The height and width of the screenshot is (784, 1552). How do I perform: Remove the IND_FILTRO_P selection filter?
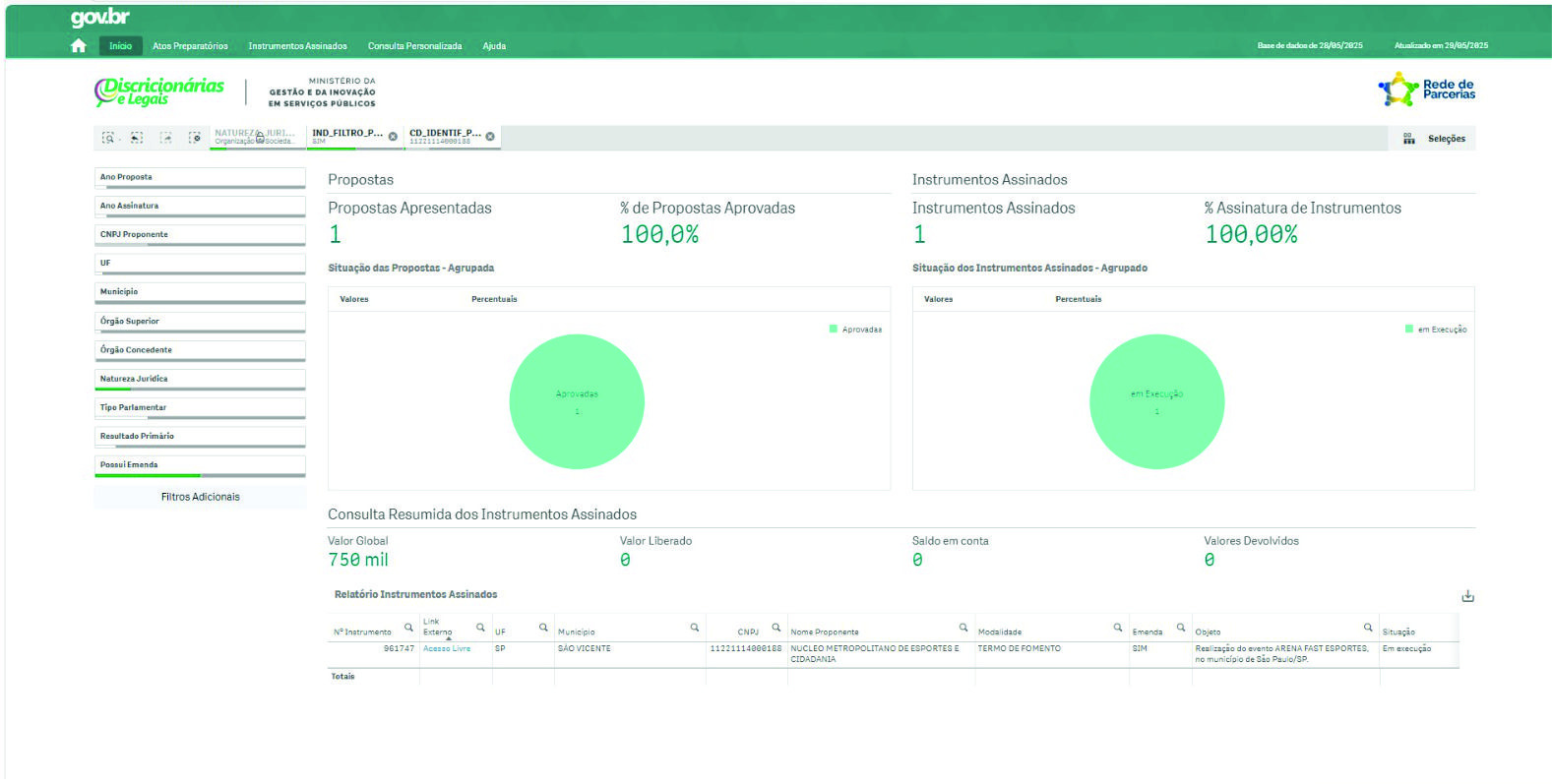tap(393, 137)
